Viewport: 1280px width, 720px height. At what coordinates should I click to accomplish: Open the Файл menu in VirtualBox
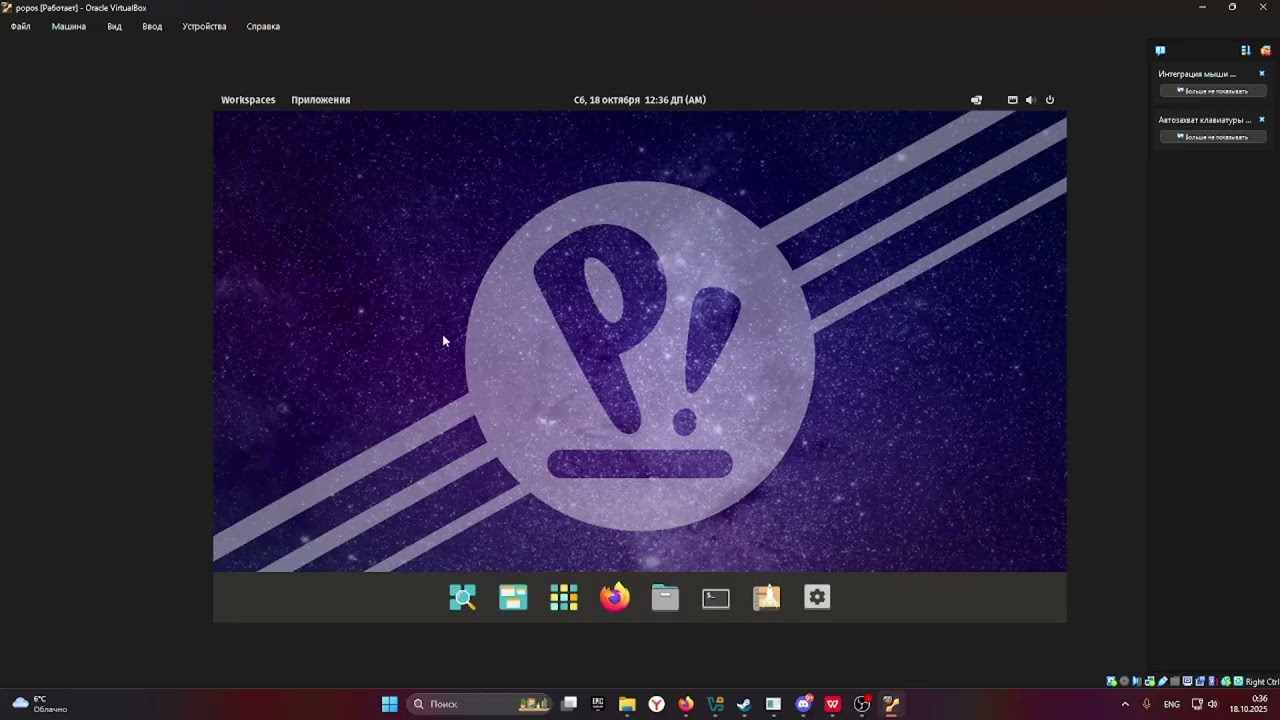21,27
